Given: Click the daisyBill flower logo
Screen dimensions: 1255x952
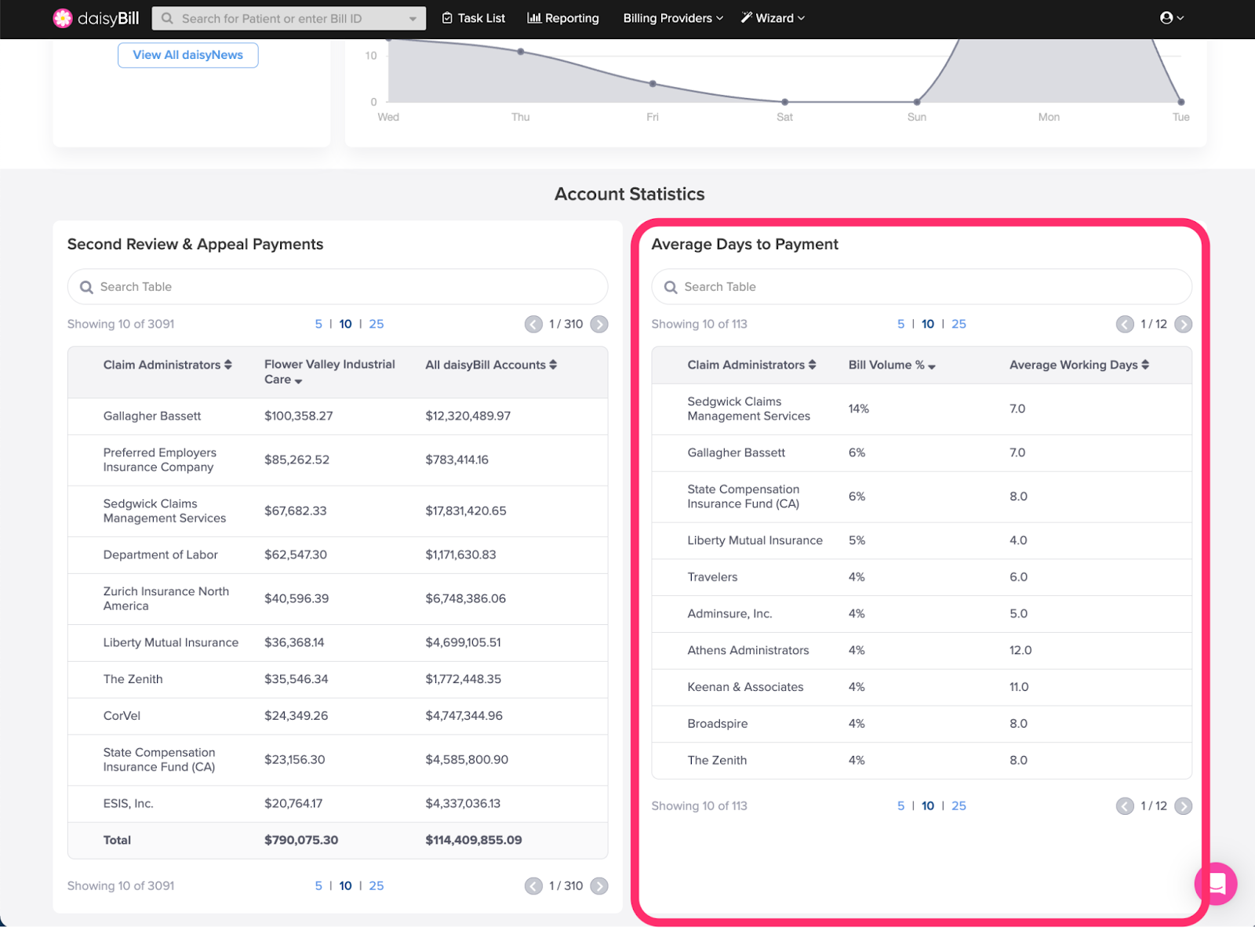Looking at the screenshot, I should (63, 18).
